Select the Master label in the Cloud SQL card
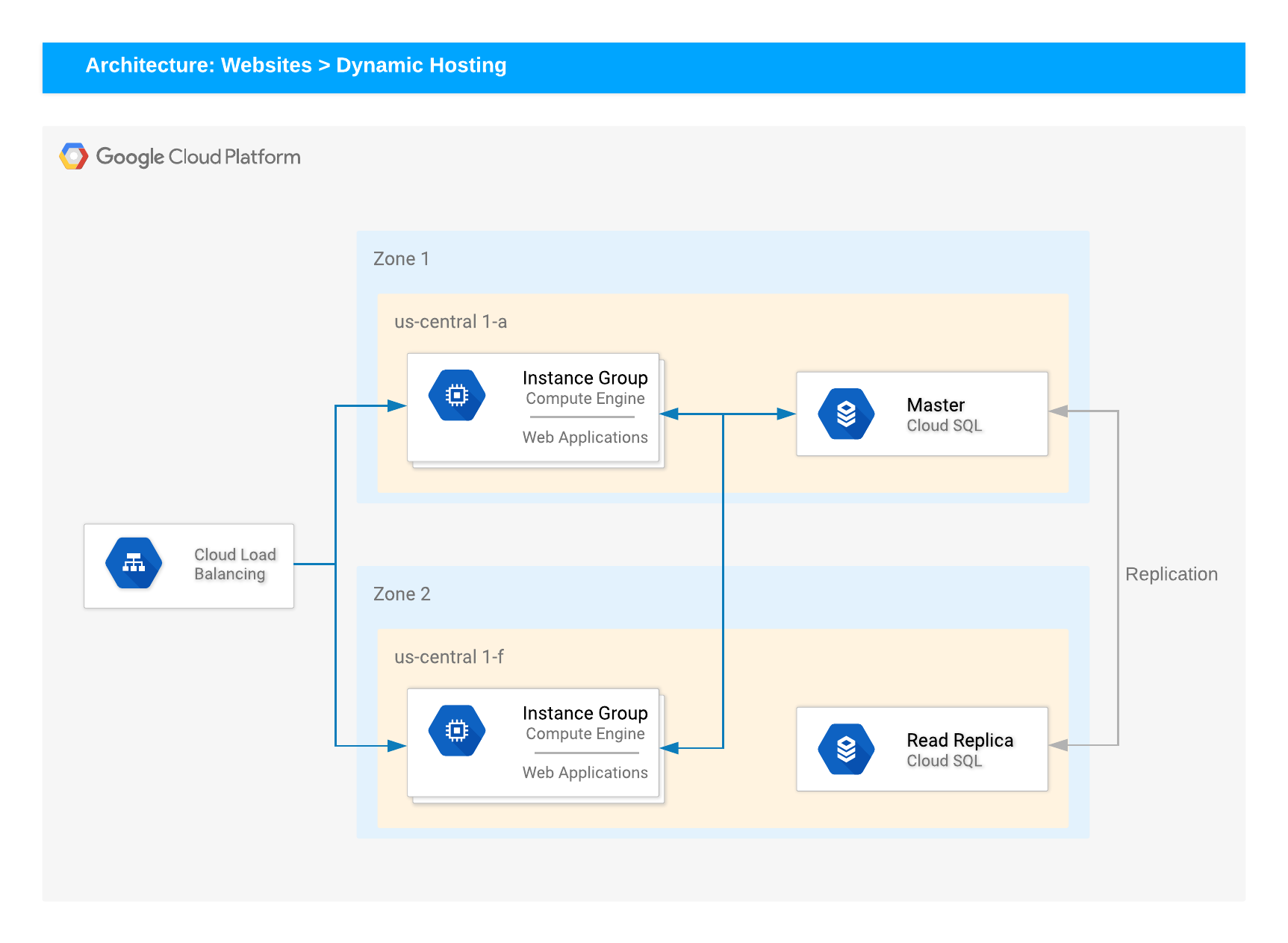Image resolution: width=1288 pixels, height=943 pixels. click(936, 405)
